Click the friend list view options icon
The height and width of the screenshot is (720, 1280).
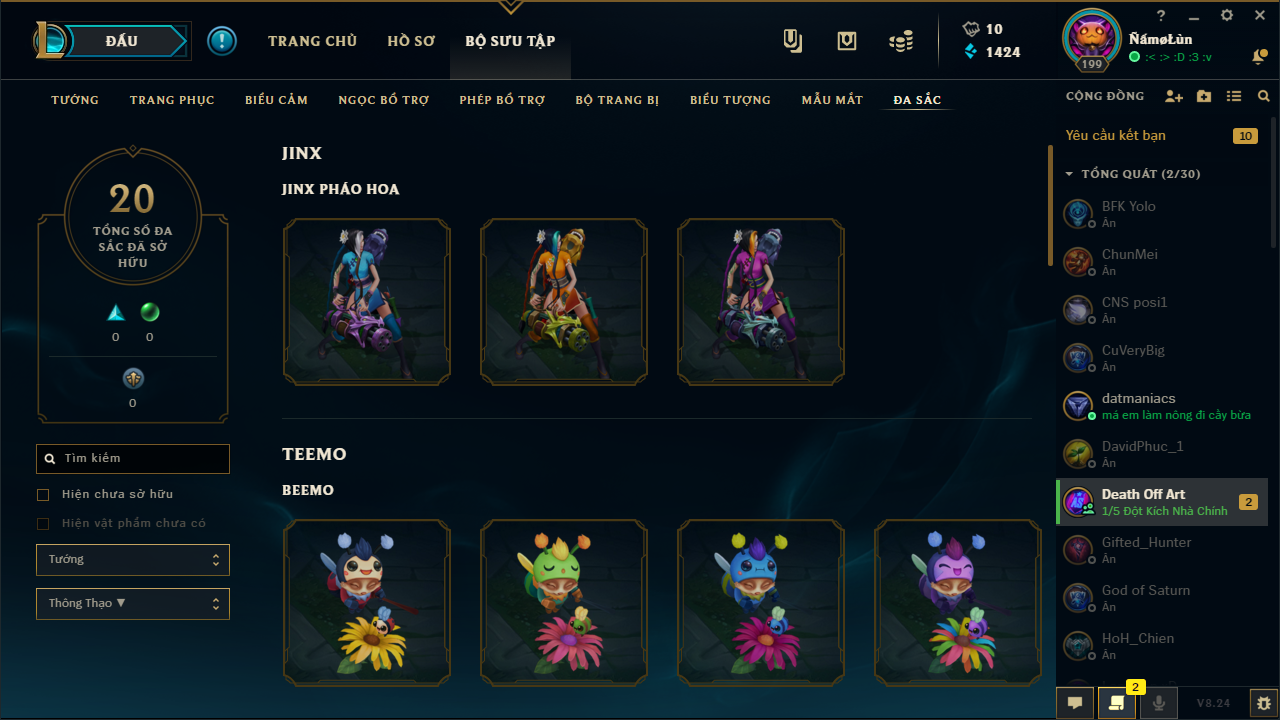(x=1234, y=96)
